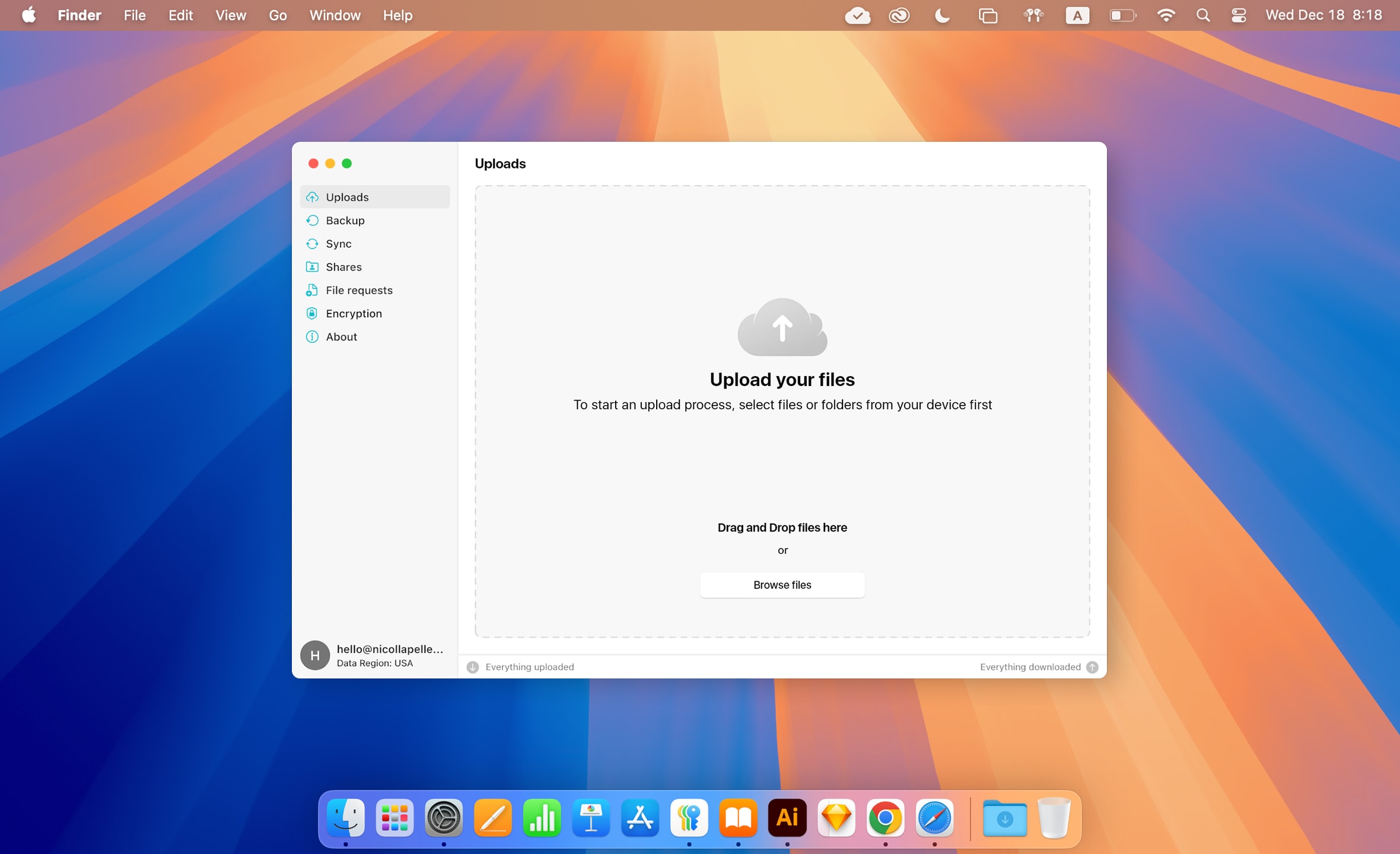This screenshot has height=854, width=1400.
Task: Open the Encryption section
Action: [354, 313]
